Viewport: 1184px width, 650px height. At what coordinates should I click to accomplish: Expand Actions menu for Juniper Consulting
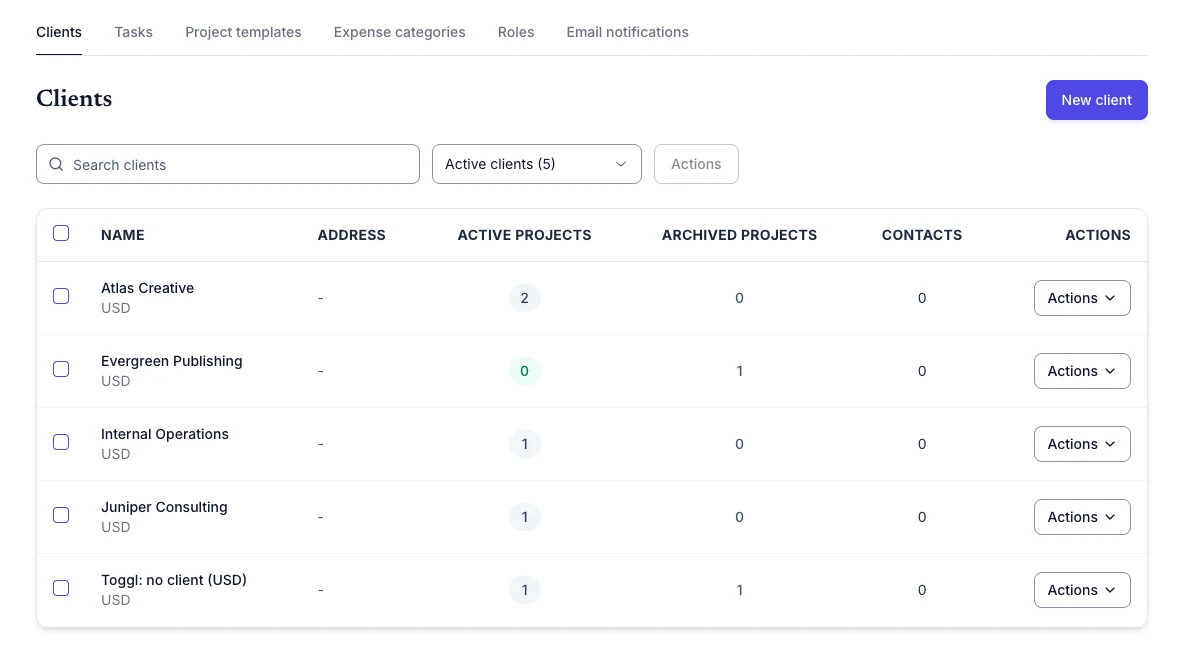(x=1082, y=517)
